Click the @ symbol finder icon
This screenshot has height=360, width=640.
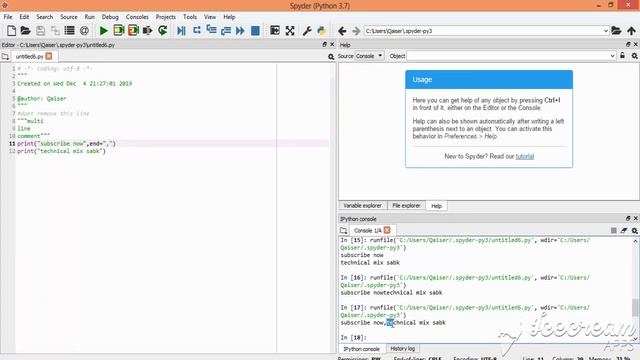pos(84,31)
